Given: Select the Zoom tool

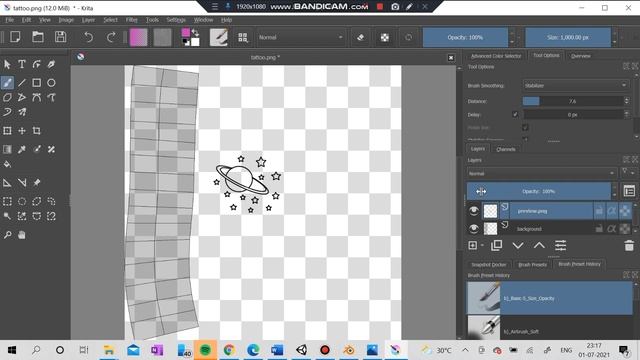Looking at the screenshot, I should [x=7, y=235].
